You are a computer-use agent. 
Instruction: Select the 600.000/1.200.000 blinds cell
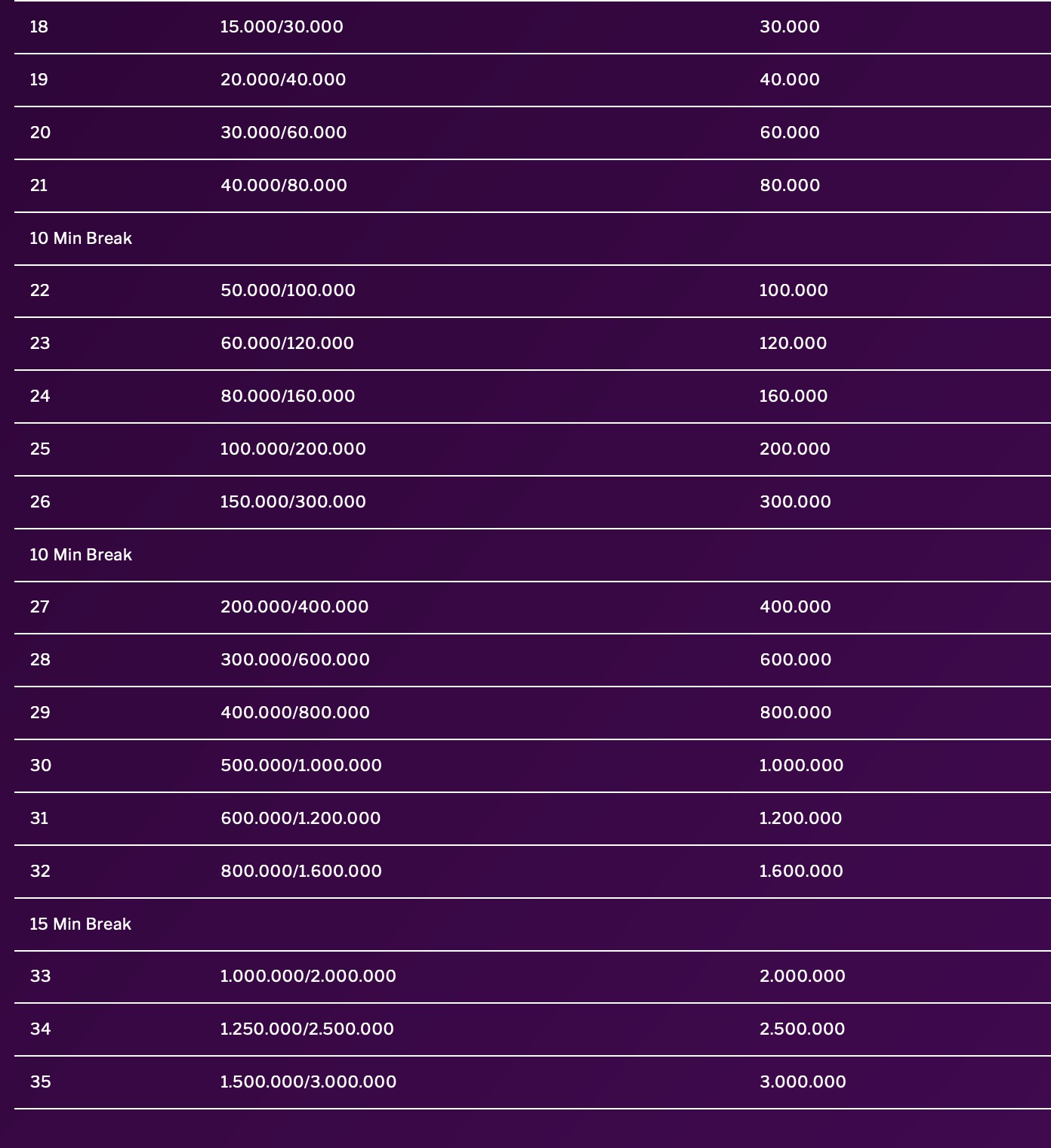300,819
